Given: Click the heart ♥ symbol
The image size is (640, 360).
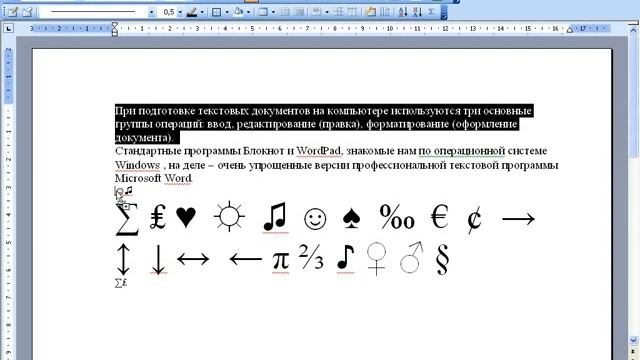Looking at the screenshot, I should coord(186,218).
